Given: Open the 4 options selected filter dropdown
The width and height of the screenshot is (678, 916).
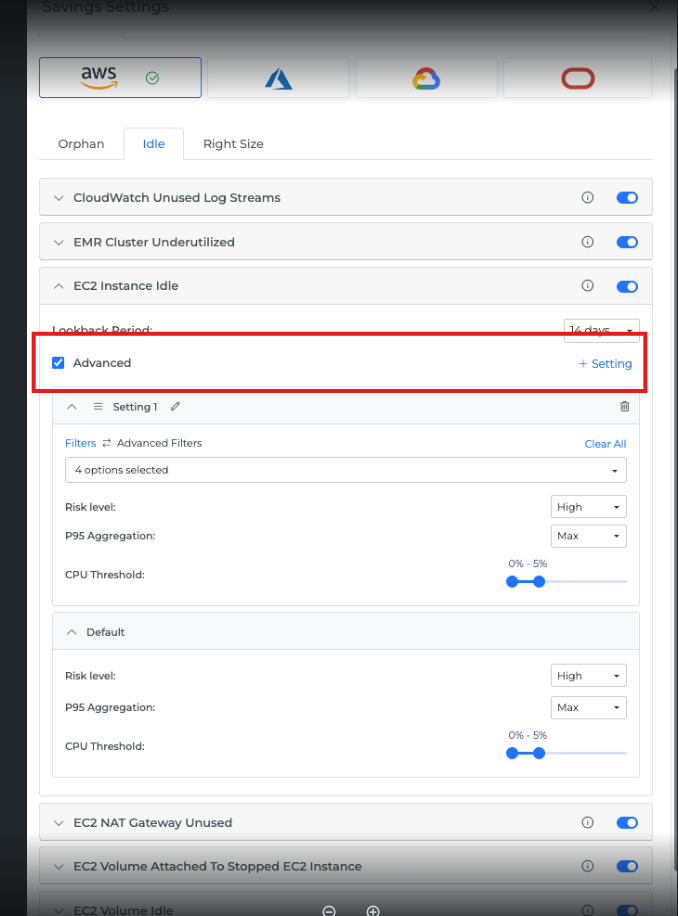Looking at the screenshot, I should pos(346,470).
